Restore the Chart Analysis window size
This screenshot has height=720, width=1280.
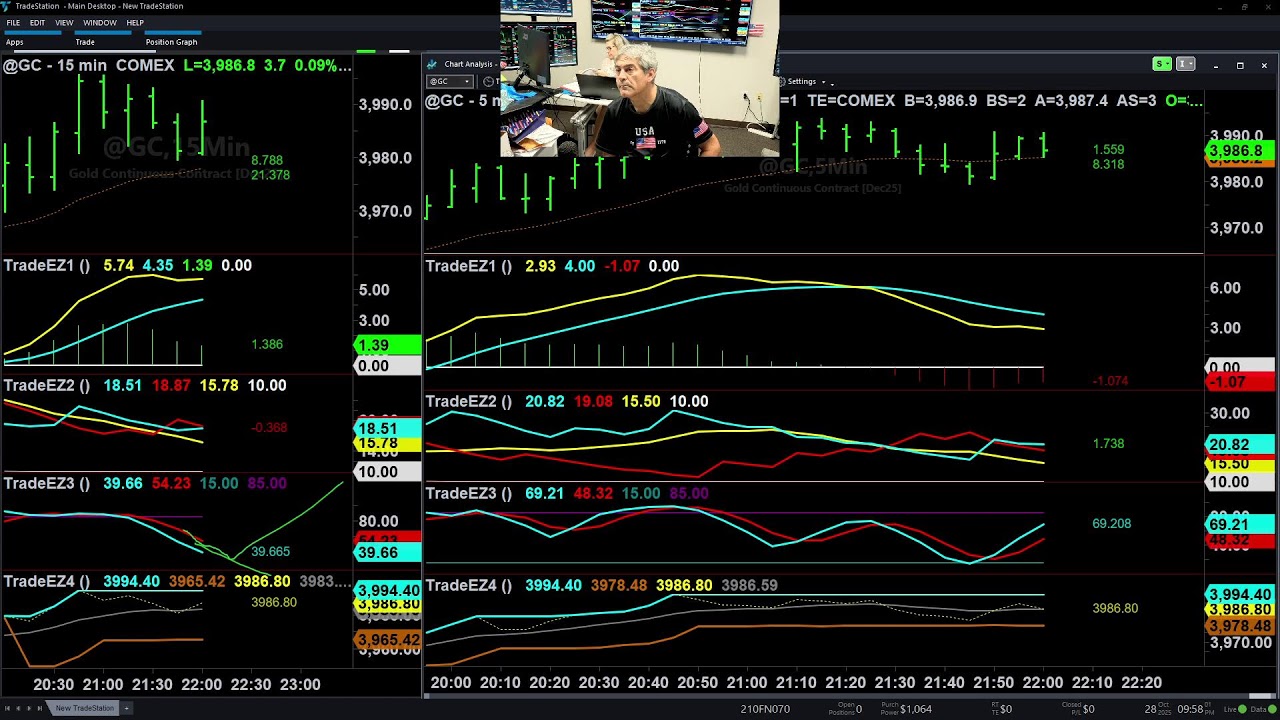click(1240, 65)
